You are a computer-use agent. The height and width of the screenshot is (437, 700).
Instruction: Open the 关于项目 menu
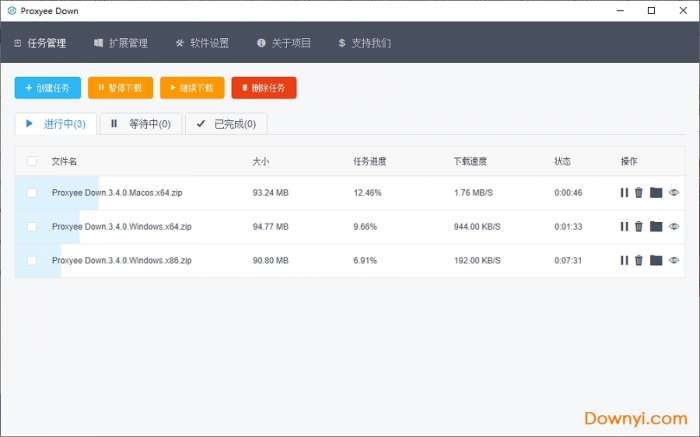(x=283, y=43)
